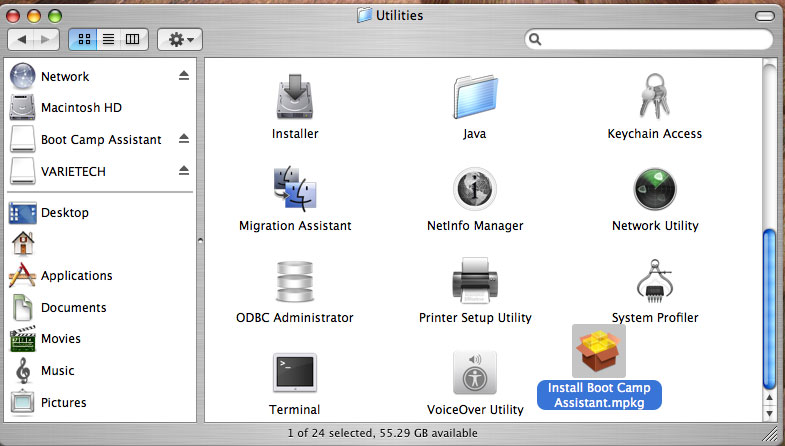
Task: Click the scroll up arrow
Action: (x=769, y=397)
